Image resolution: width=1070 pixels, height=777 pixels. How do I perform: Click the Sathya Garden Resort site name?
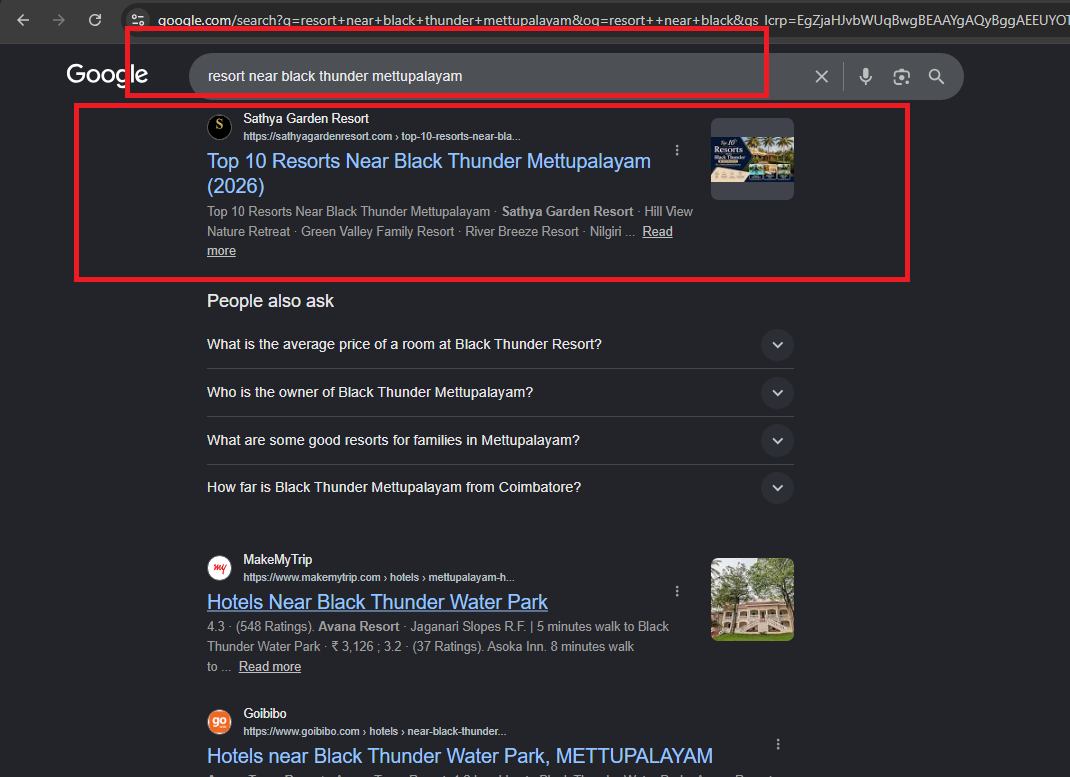point(306,119)
